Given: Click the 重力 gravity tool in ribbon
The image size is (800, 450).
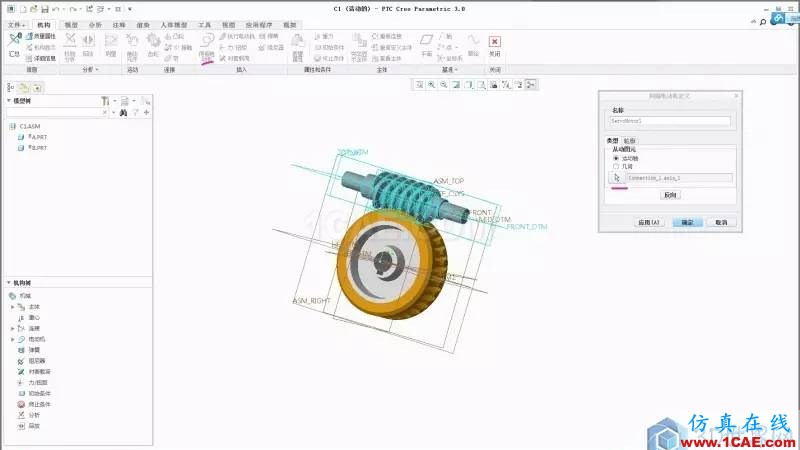Looking at the screenshot, I should [x=324, y=37].
